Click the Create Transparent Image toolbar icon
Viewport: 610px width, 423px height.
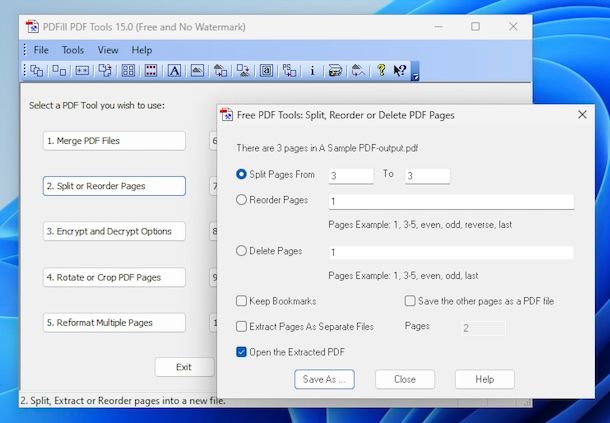click(358, 70)
